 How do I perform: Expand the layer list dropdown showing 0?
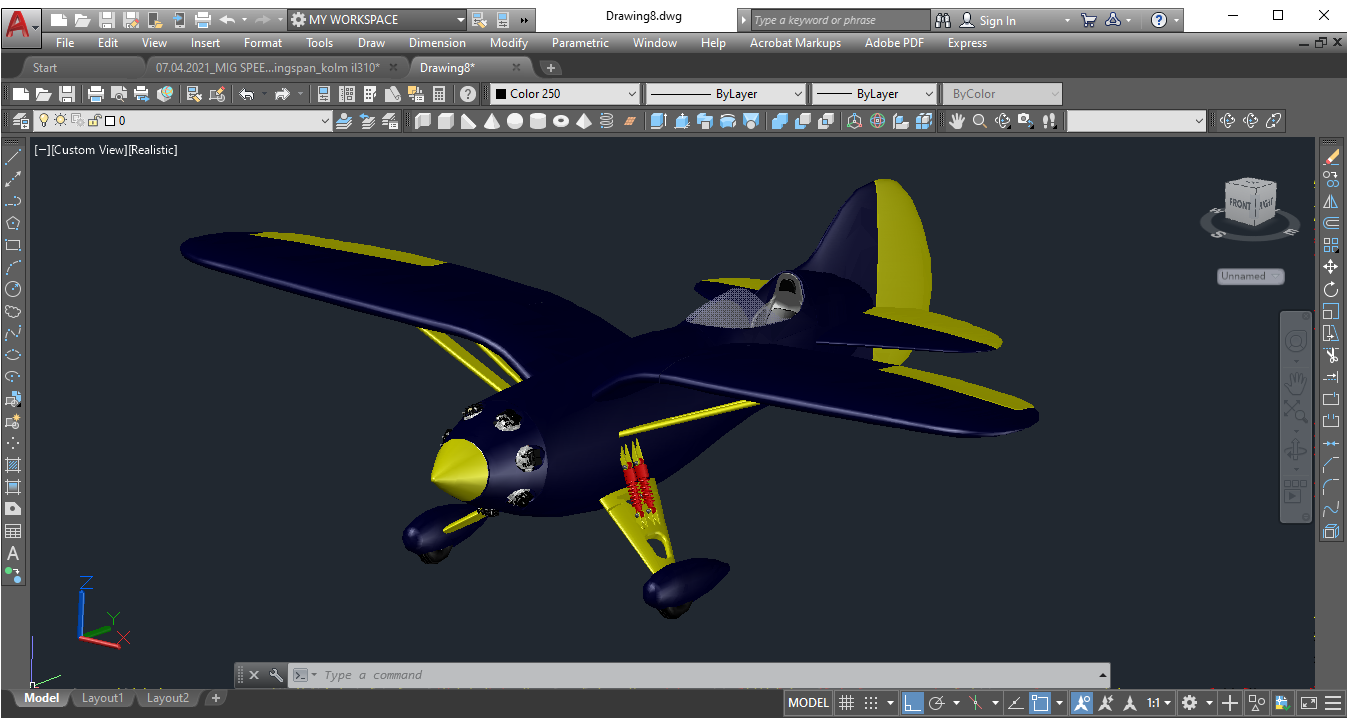(x=325, y=121)
